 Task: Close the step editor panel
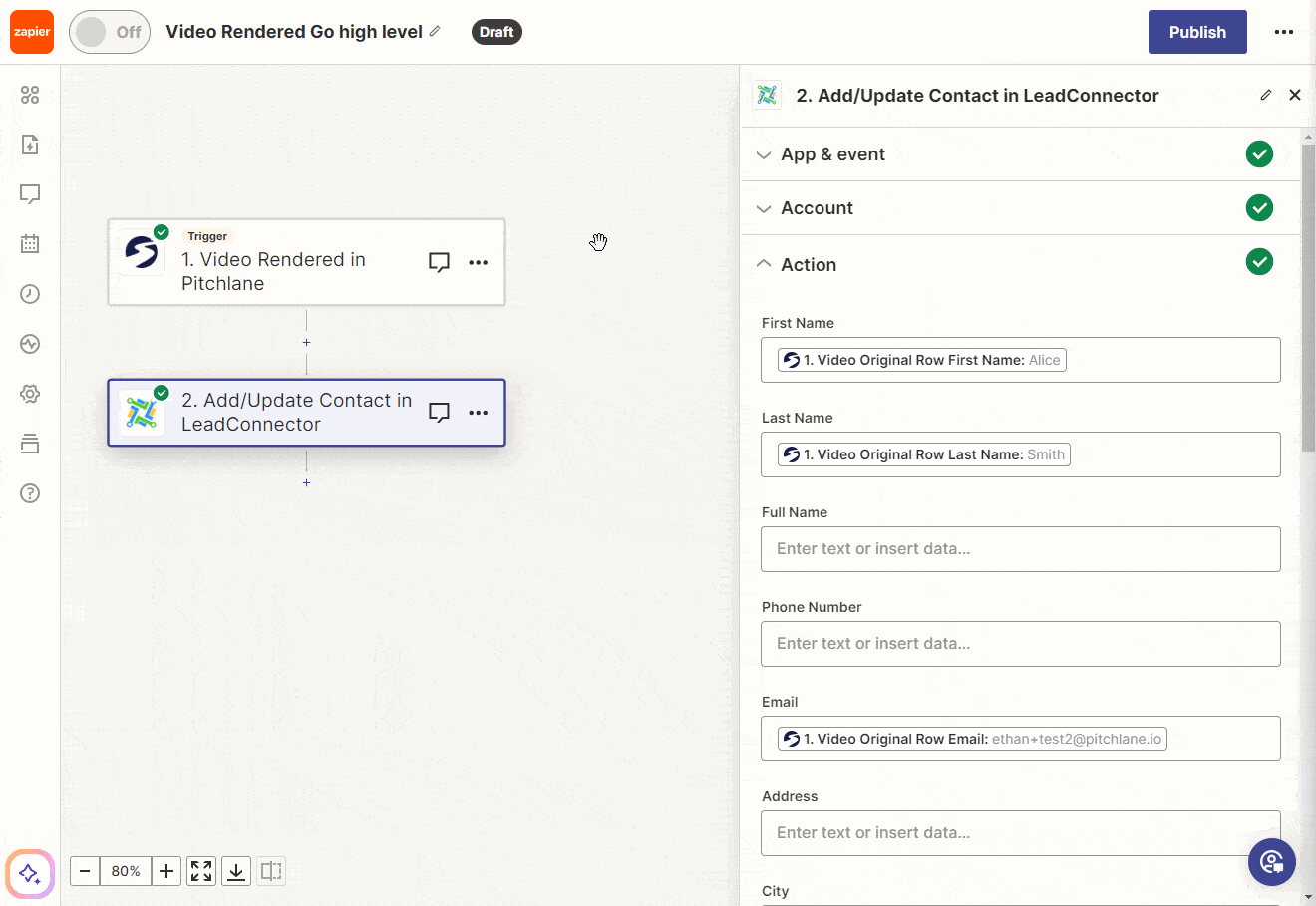[1295, 95]
